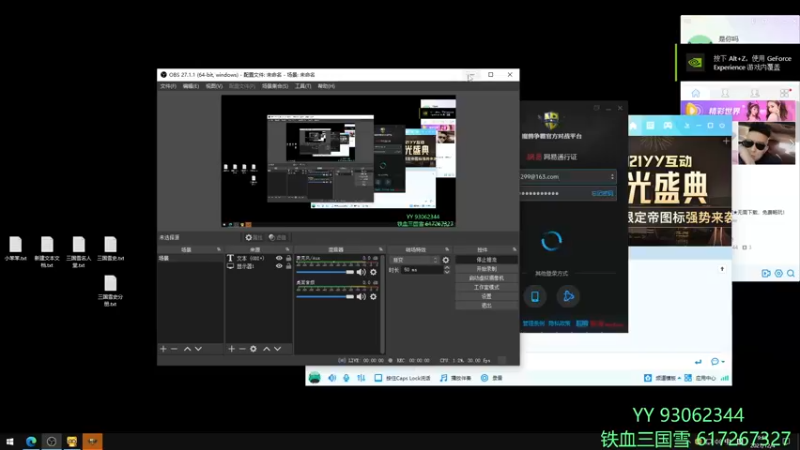800x450 pixels.
Task: Move source up in sources list
Action: point(266,349)
